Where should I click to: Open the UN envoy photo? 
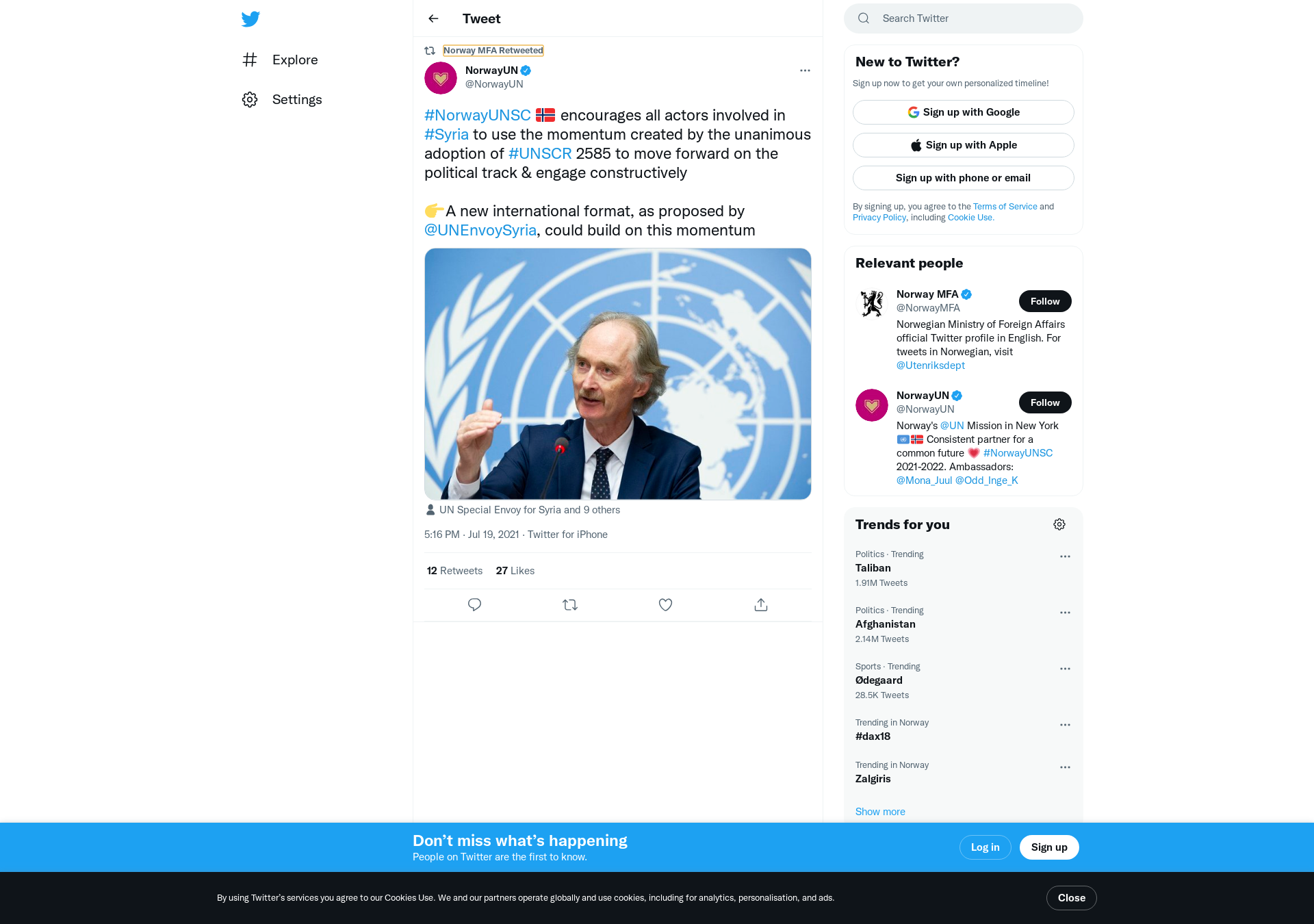coord(618,374)
